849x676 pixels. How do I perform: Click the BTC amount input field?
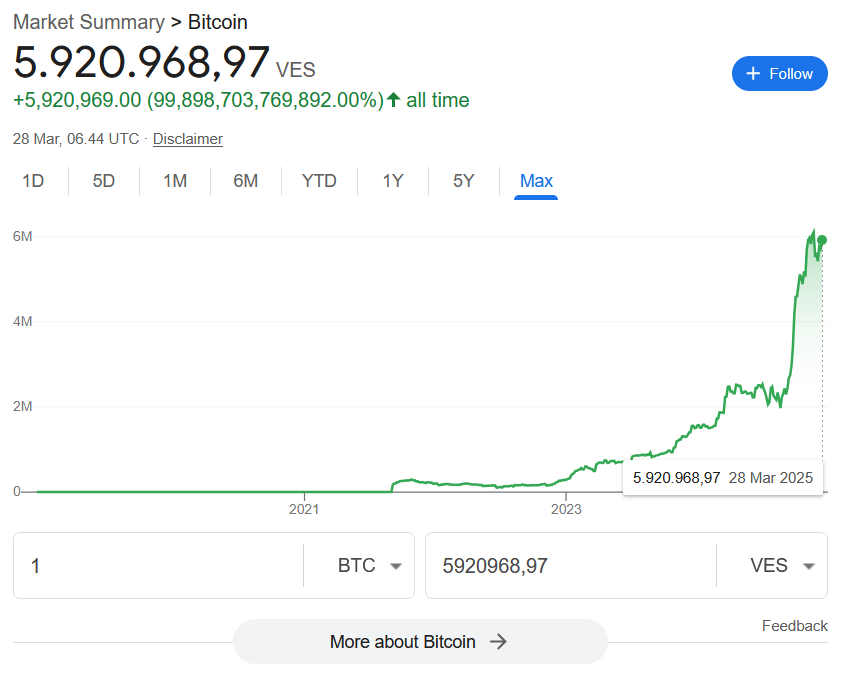158,566
